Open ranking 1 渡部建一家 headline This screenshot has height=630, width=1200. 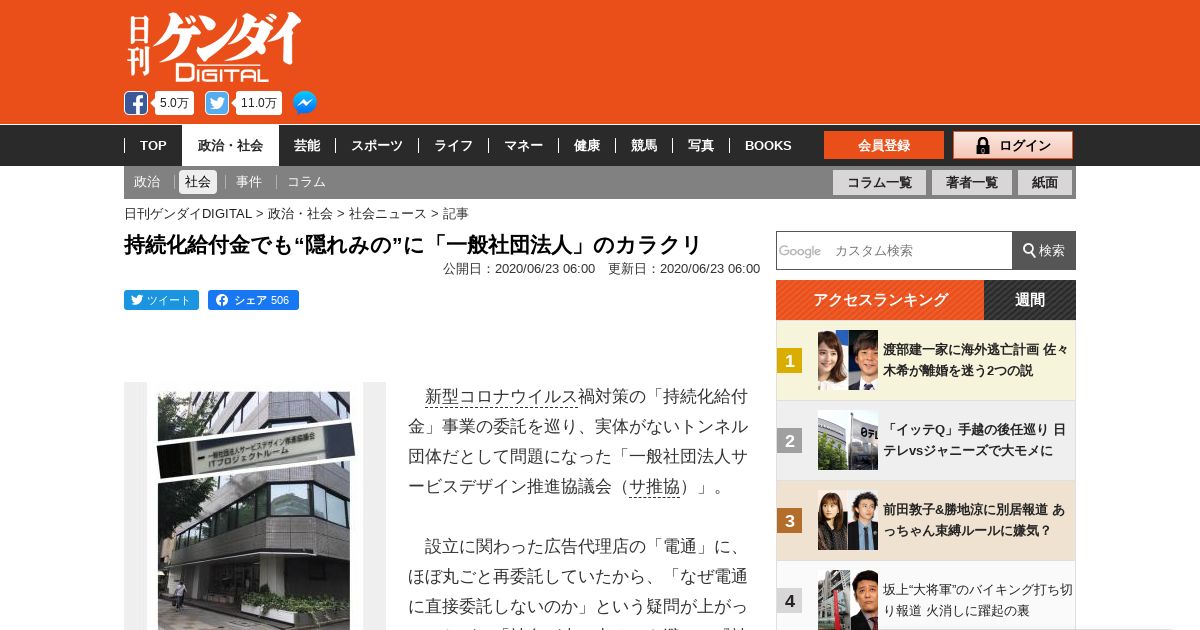(975, 360)
